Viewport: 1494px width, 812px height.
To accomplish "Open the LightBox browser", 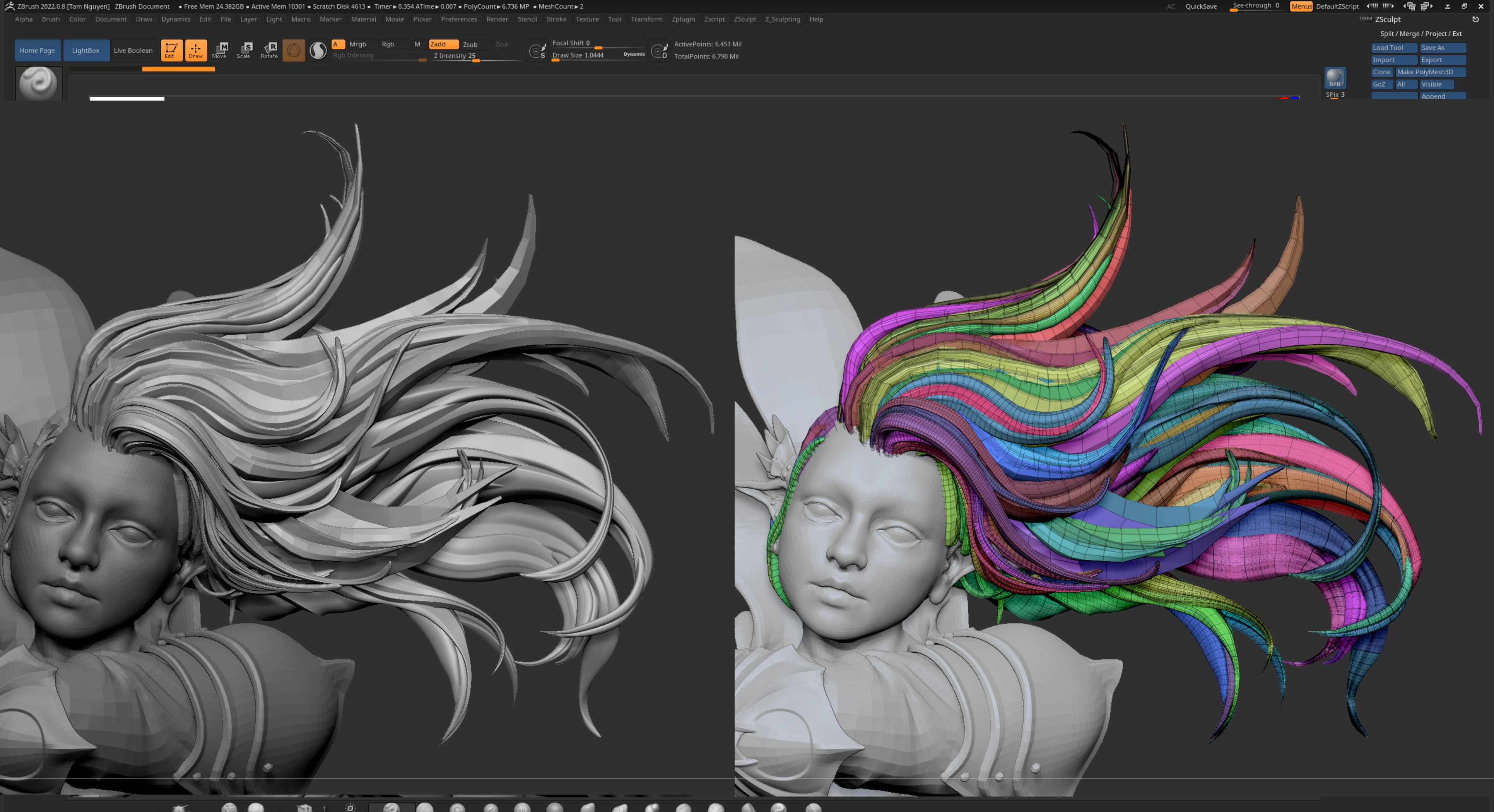I will tap(86, 50).
